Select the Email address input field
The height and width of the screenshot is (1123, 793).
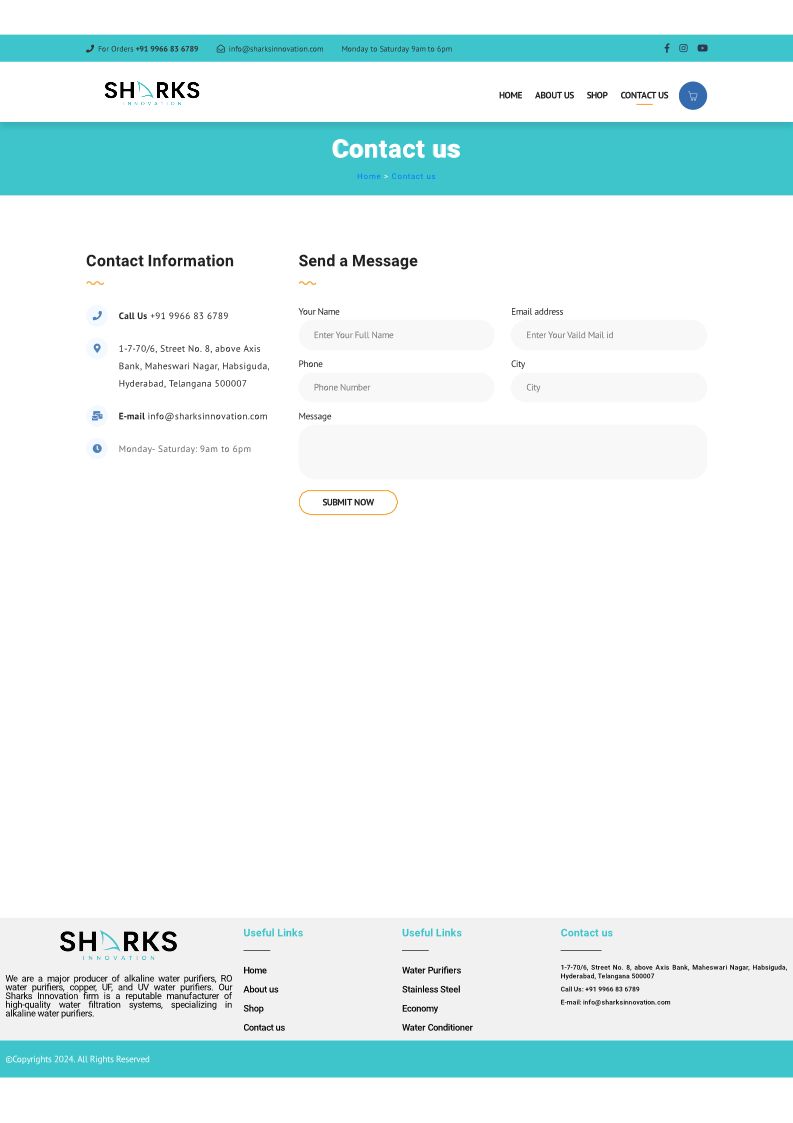[x=608, y=335]
